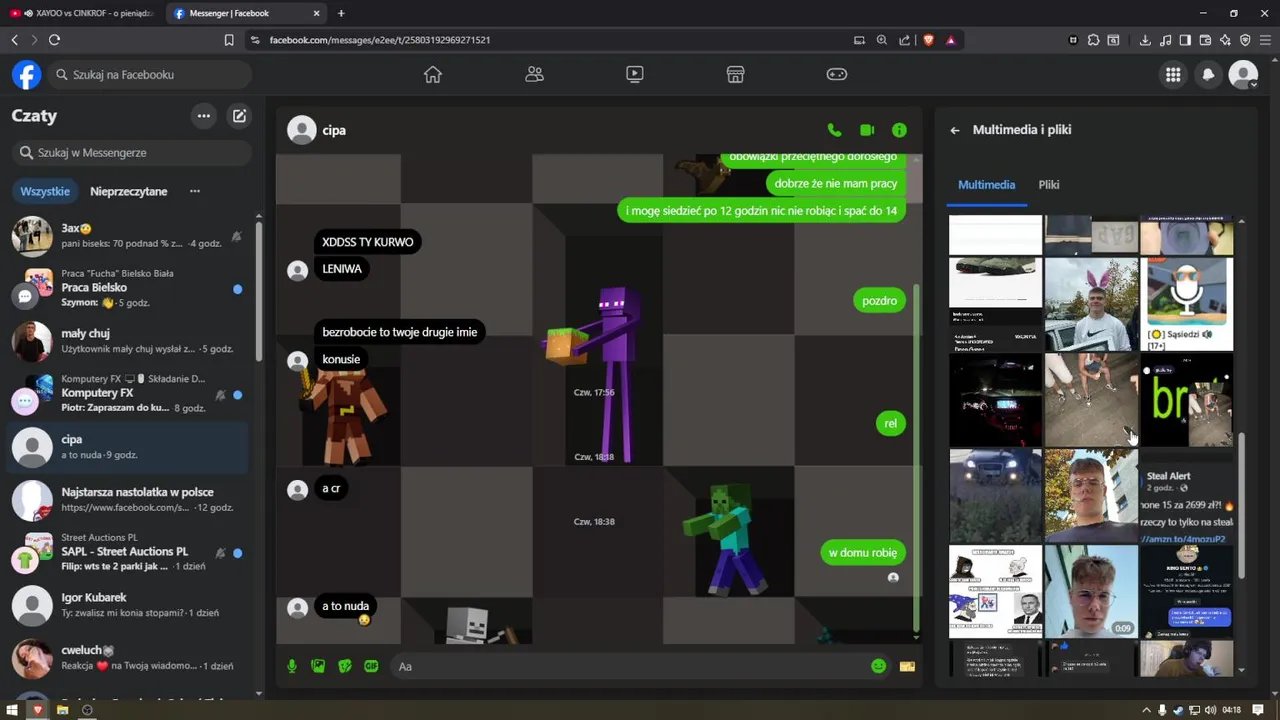Open the Windows Start menu

point(12,710)
